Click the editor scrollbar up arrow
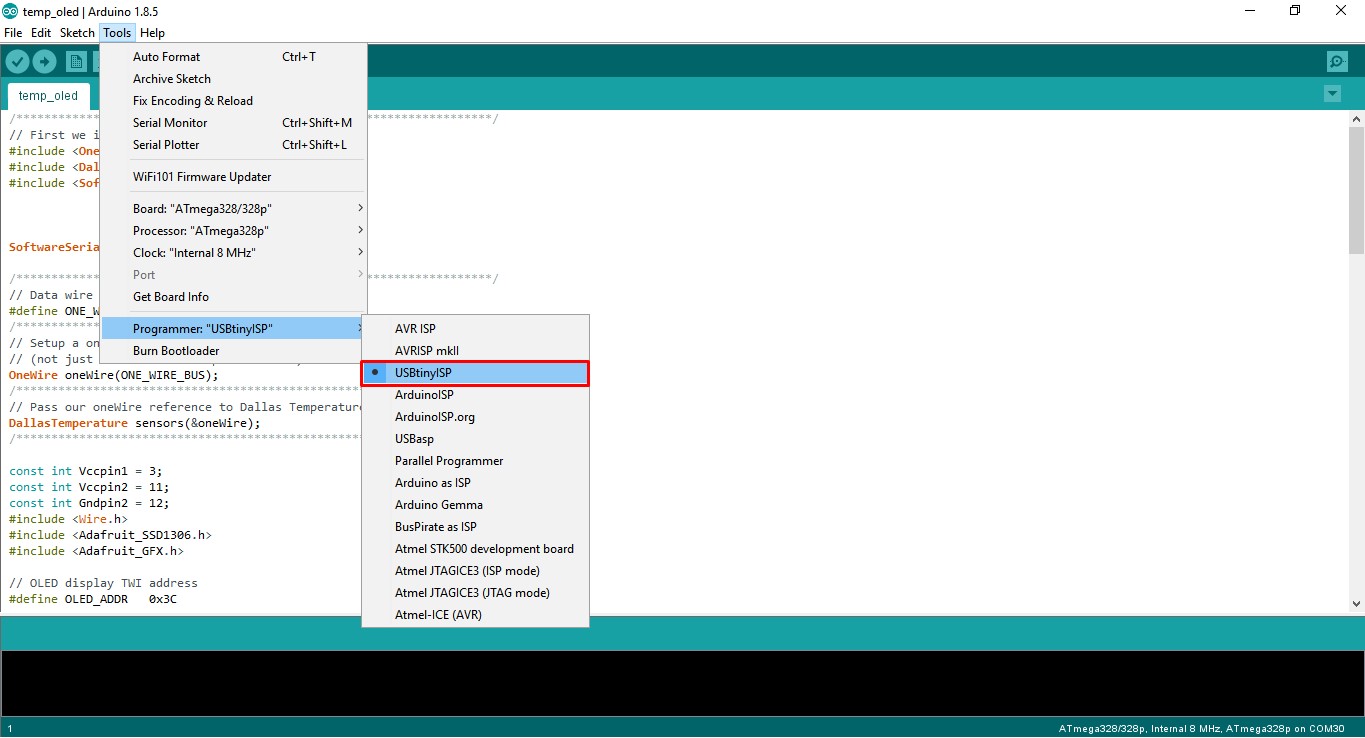 pos(1356,119)
